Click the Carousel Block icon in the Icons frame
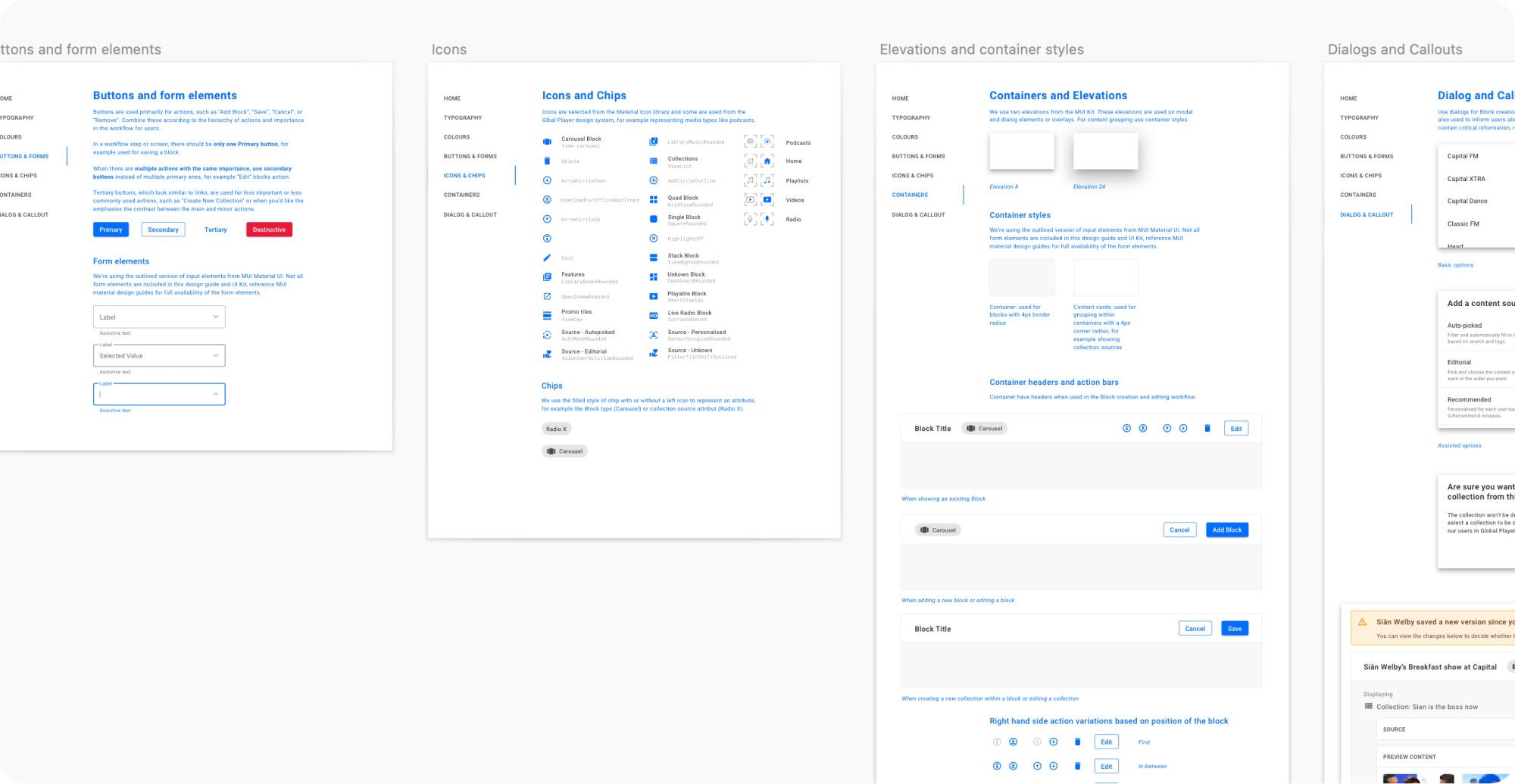Image resolution: width=1515 pixels, height=784 pixels. [547, 142]
